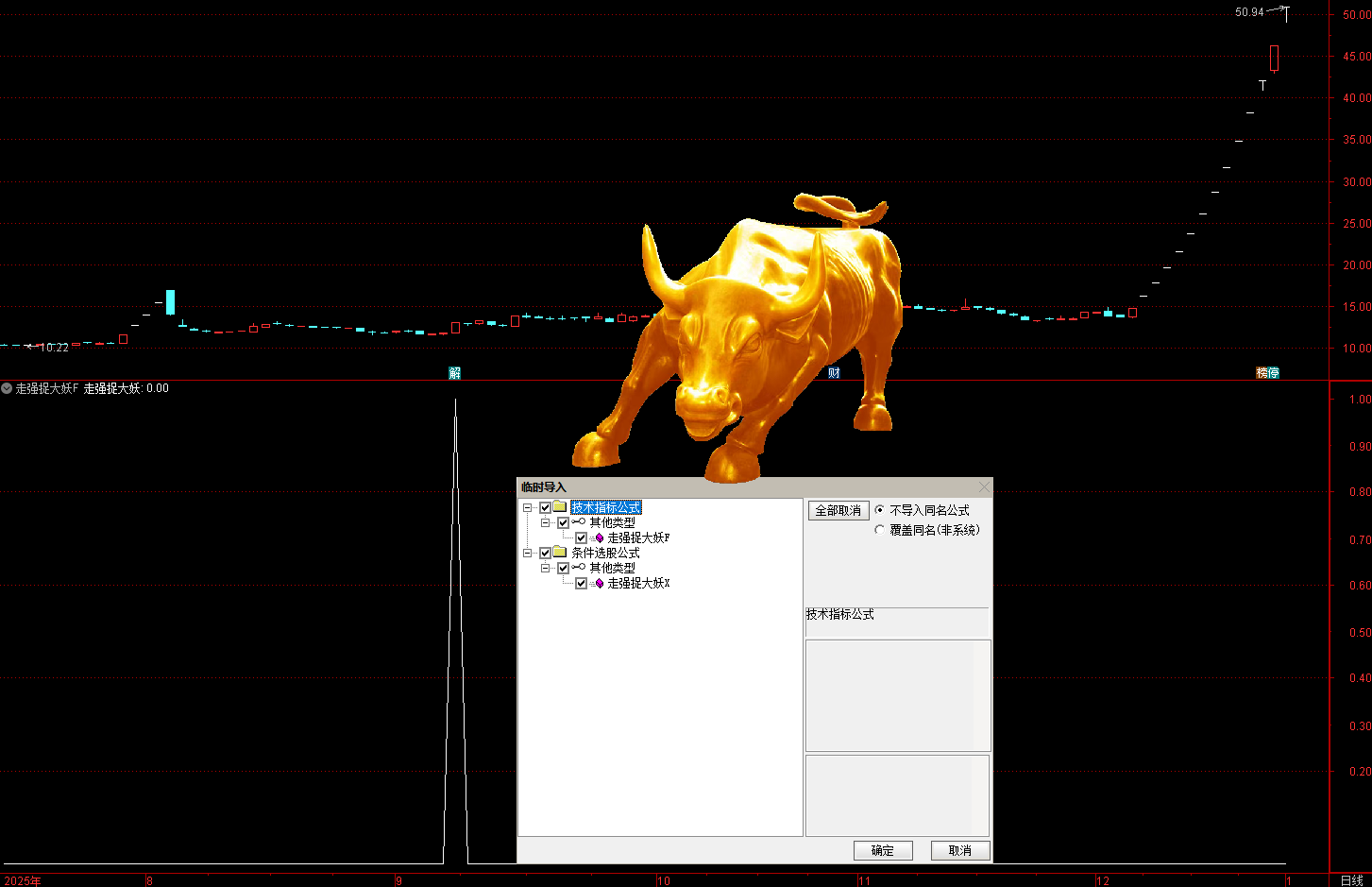Select 其他类型 label under 技术指标公式
Screen dimensions: 1372x887
pos(613,522)
